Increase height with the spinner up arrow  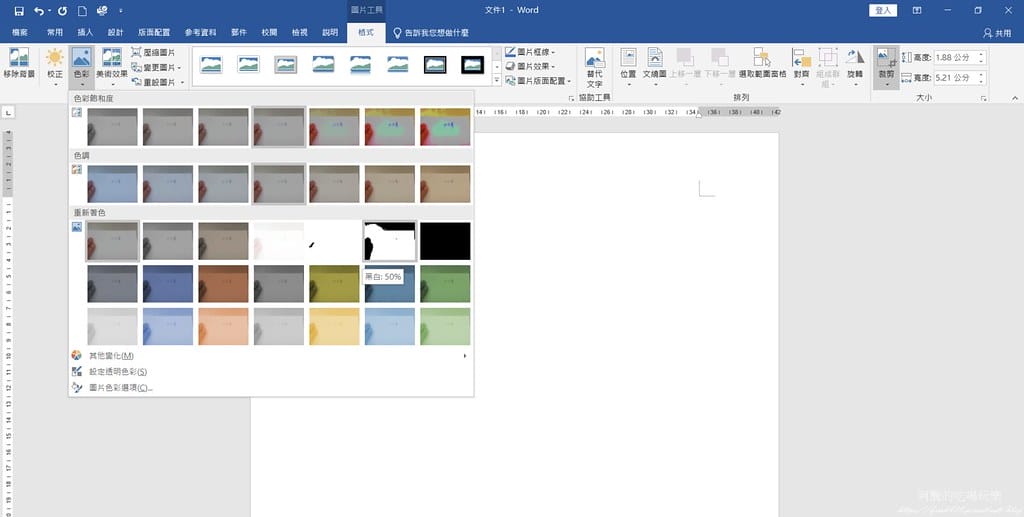tap(981, 54)
